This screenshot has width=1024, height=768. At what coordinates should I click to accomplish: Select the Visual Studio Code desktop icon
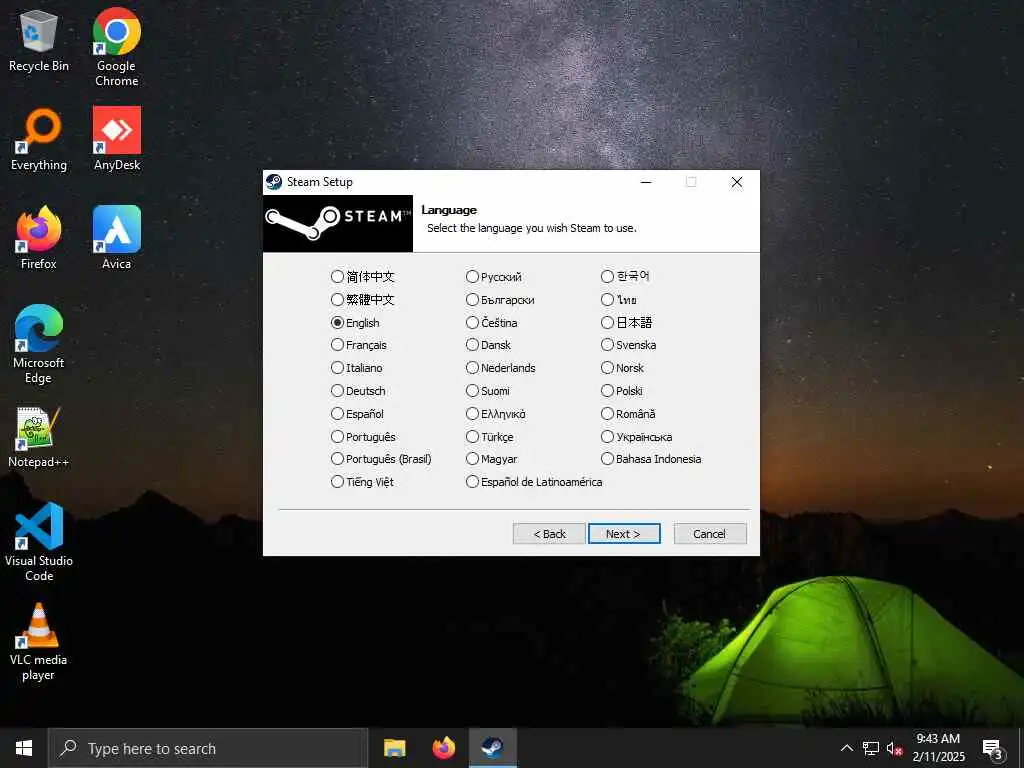(x=39, y=543)
